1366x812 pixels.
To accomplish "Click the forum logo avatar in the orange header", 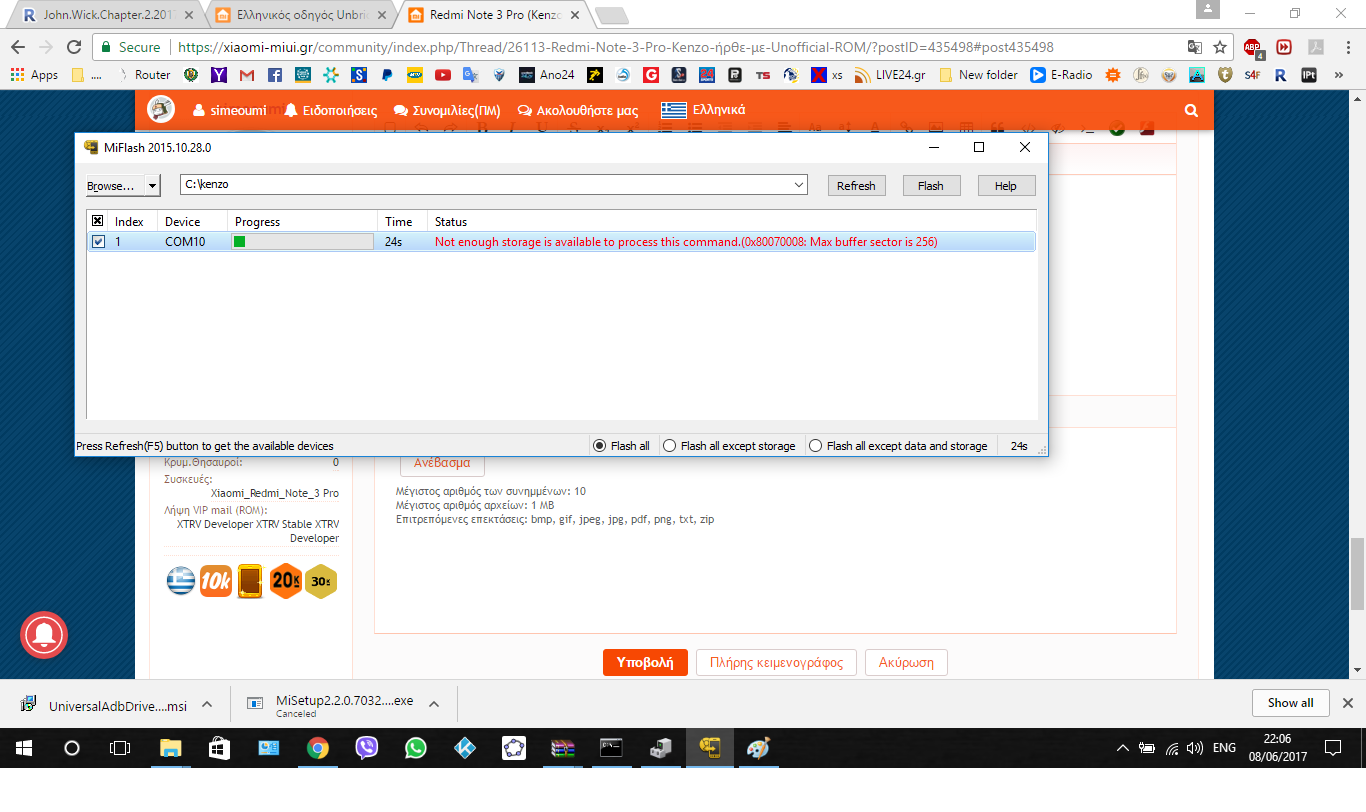I will (x=161, y=110).
